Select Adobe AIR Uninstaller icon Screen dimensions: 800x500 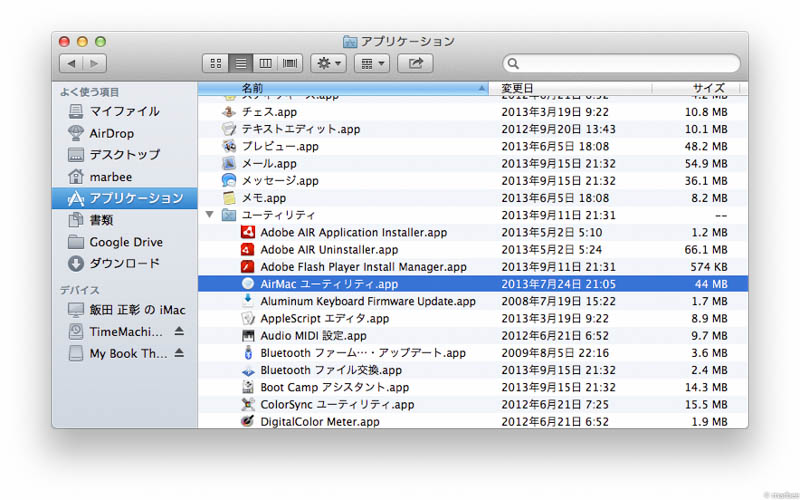247,249
